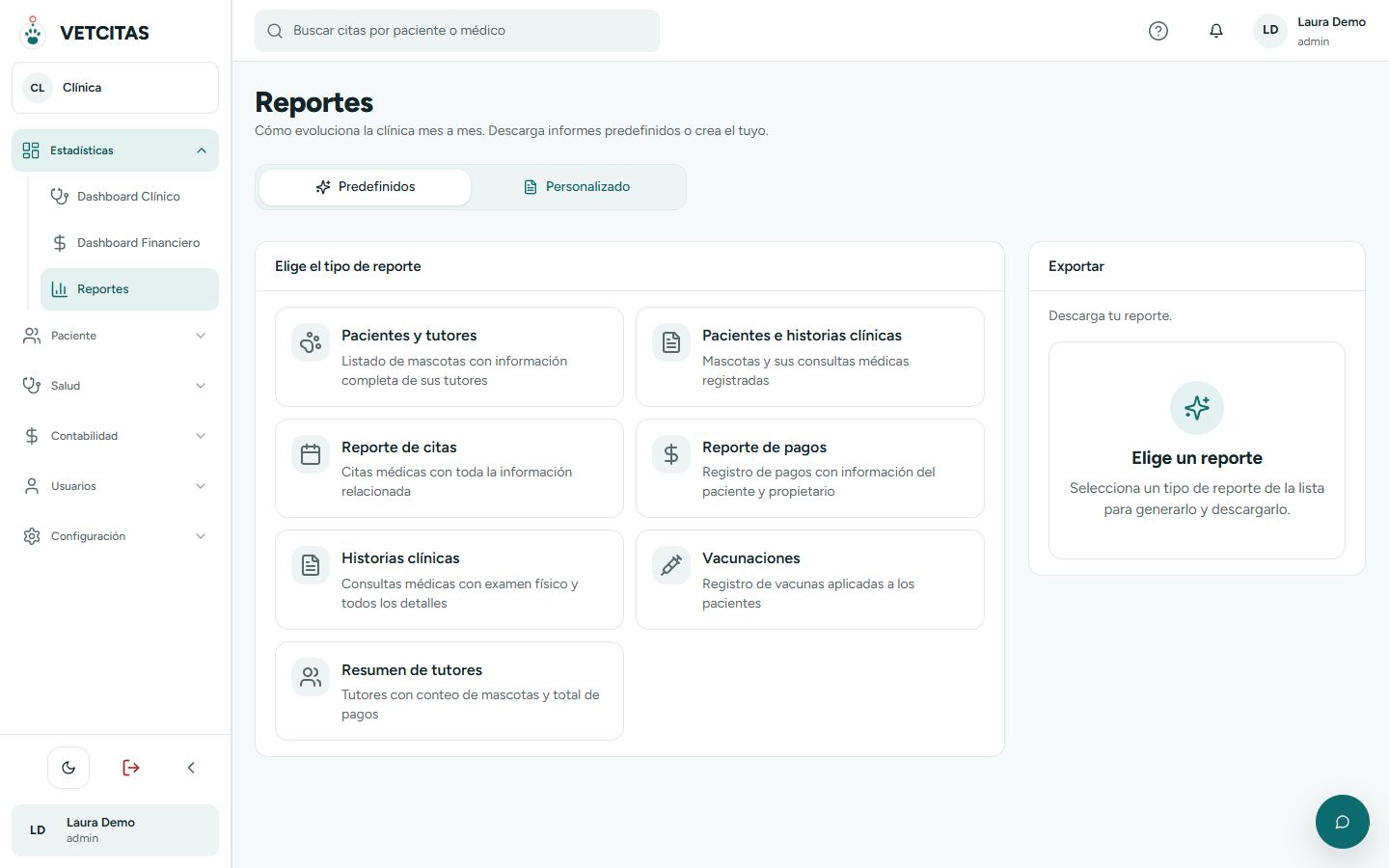Image resolution: width=1389 pixels, height=868 pixels.
Task: Open the Clínica selector
Action: (x=115, y=88)
